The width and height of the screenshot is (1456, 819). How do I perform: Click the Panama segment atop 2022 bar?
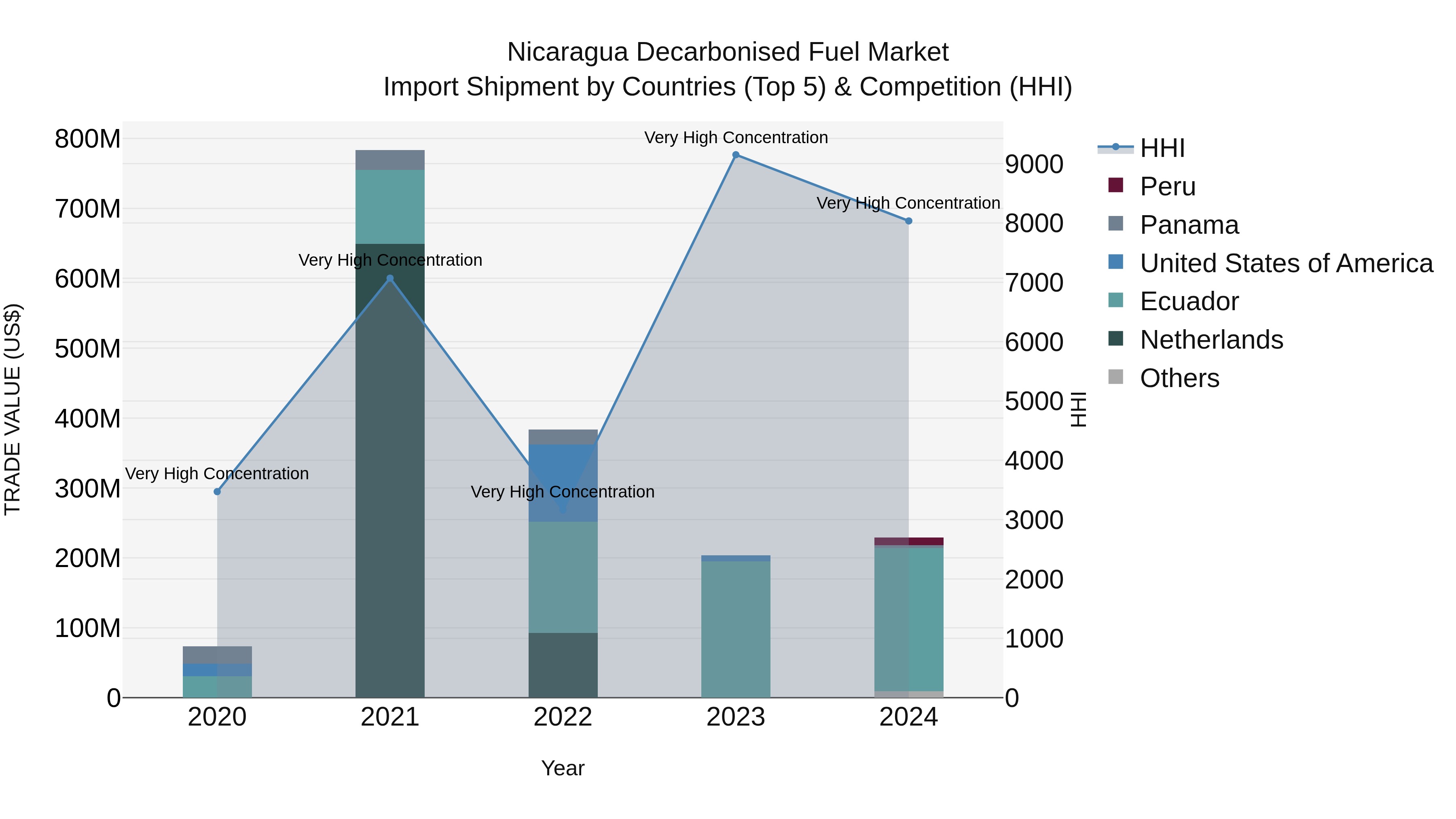pos(563,437)
